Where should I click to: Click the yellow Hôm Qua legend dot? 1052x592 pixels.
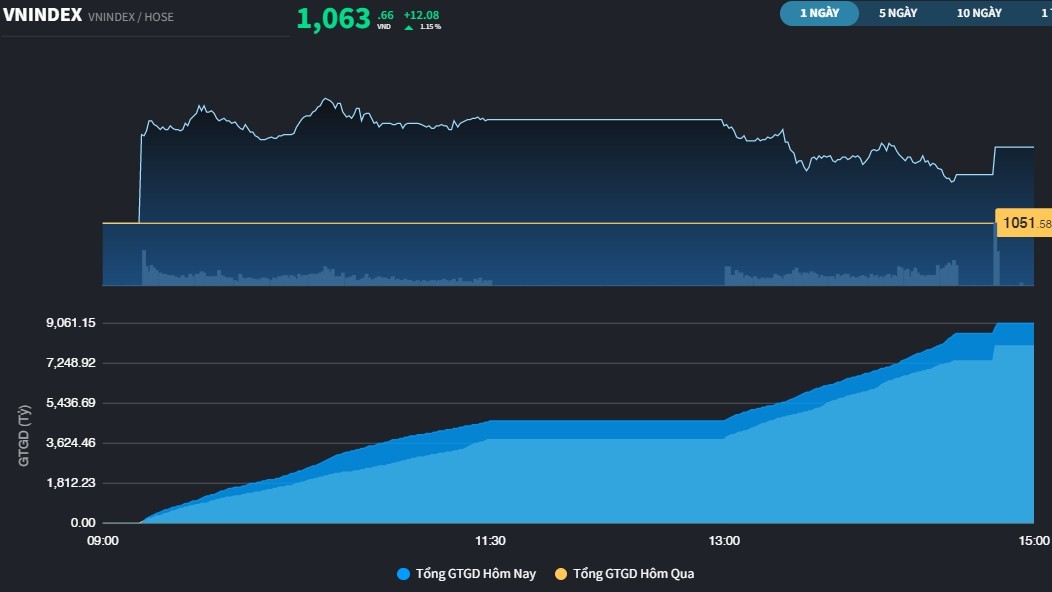[x=561, y=574]
